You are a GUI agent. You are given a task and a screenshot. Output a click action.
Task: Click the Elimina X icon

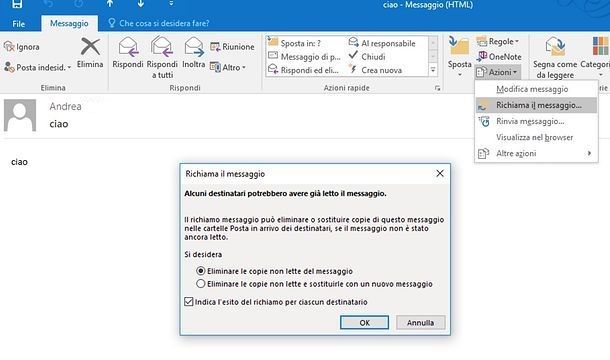click(x=90, y=47)
